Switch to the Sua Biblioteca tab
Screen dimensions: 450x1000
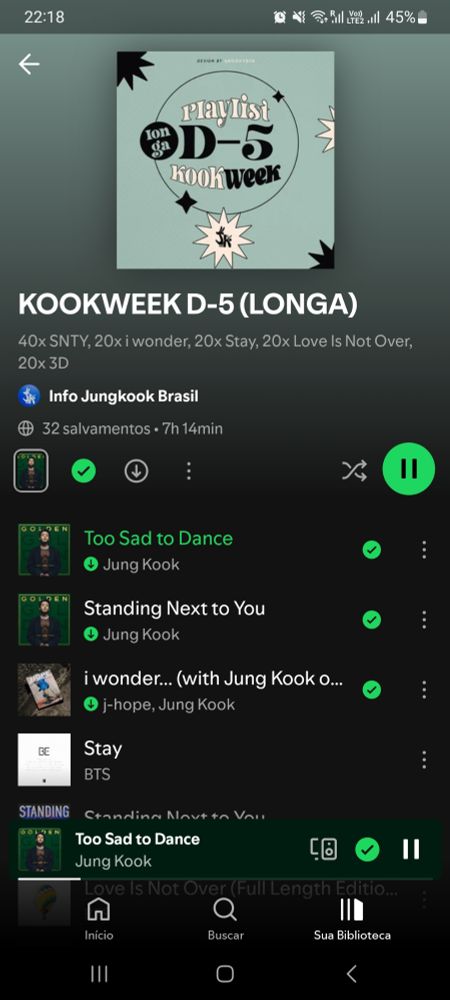[352, 918]
